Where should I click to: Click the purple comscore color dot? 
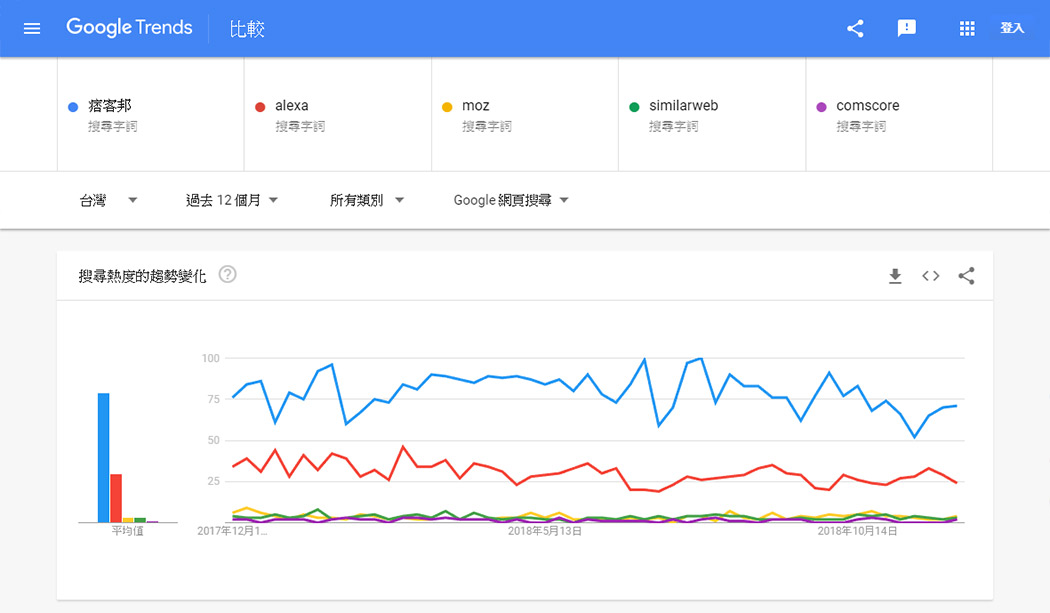(822, 107)
